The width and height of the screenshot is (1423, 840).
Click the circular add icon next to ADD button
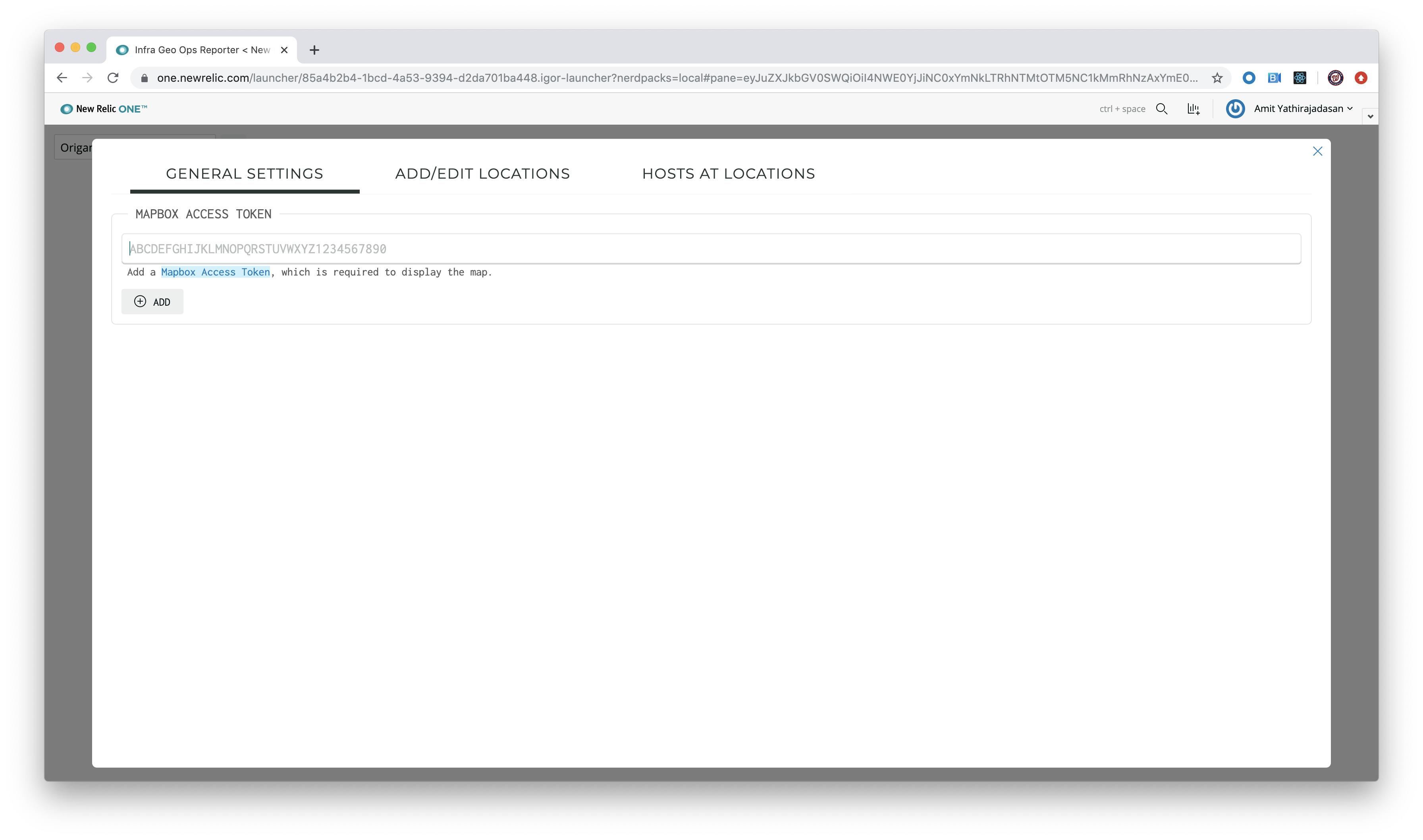point(140,301)
